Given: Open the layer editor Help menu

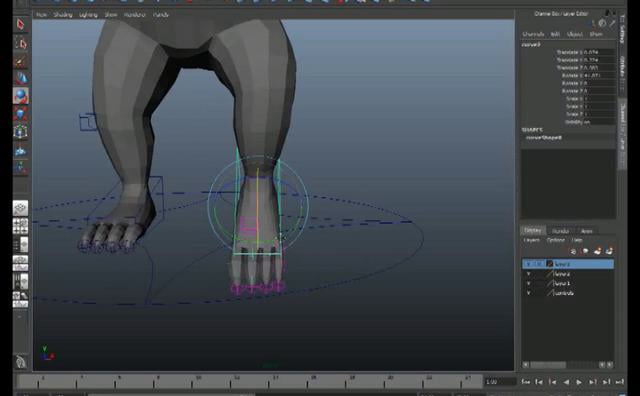Looking at the screenshot, I should tap(577, 240).
